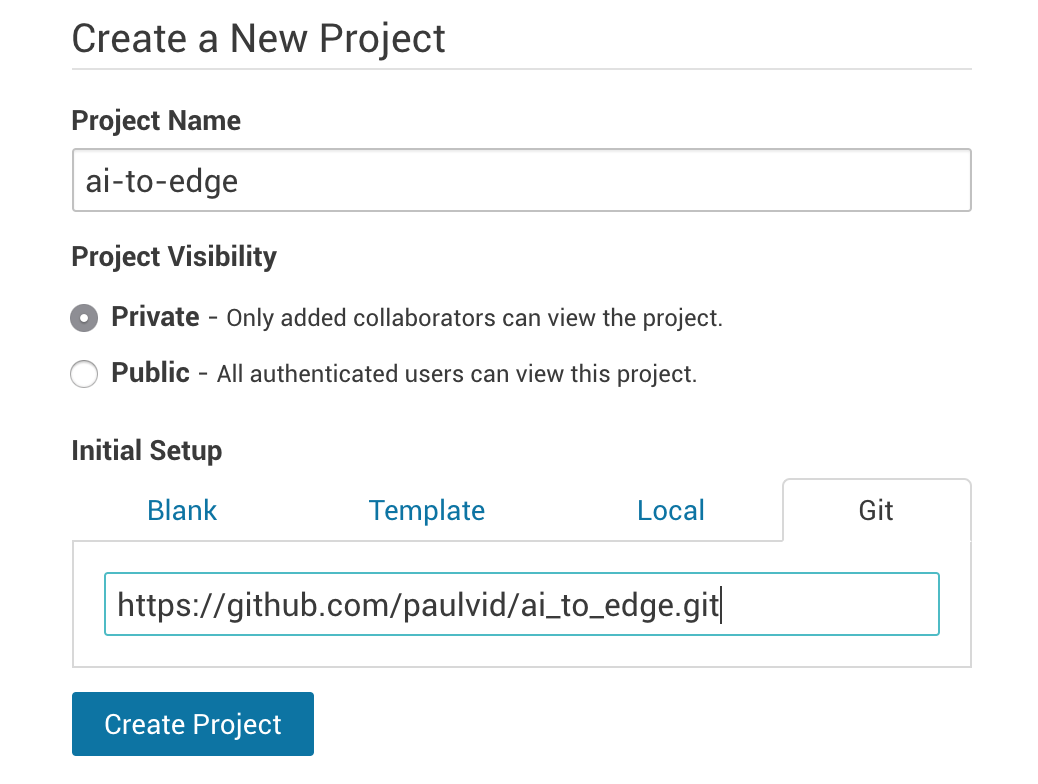The width and height of the screenshot is (1038, 784).
Task: Select the Private visibility radio button
Action: 84,319
